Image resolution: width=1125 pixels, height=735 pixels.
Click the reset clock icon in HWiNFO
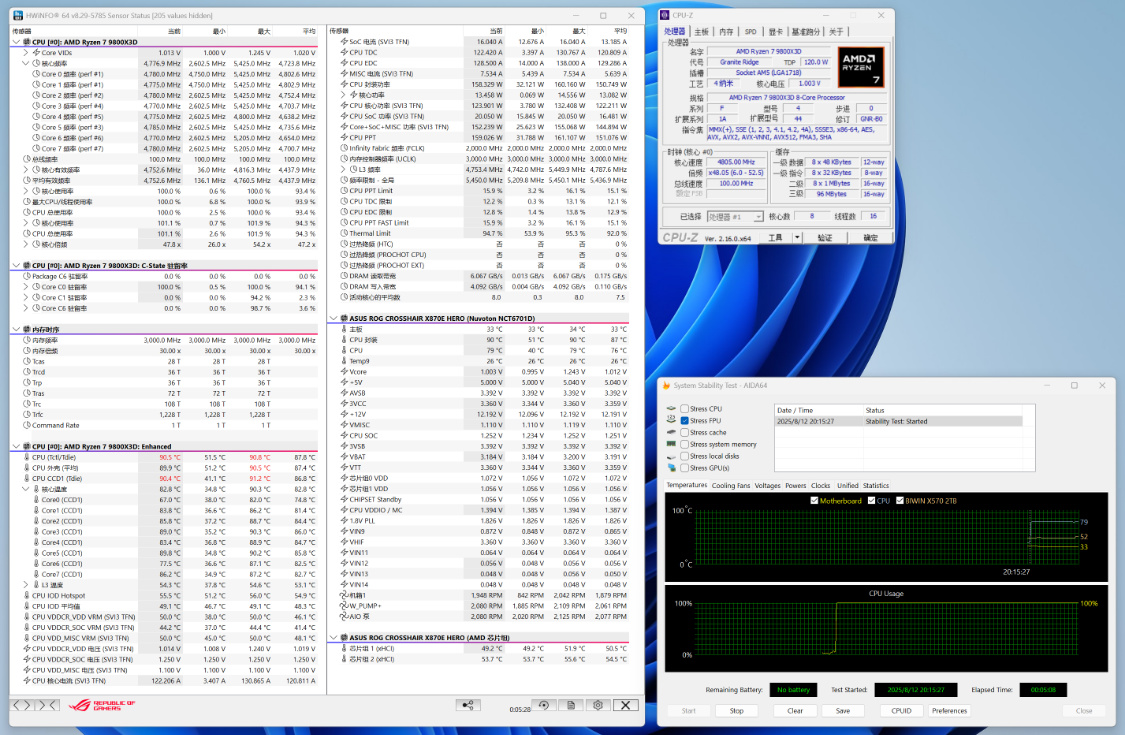(x=544, y=705)
